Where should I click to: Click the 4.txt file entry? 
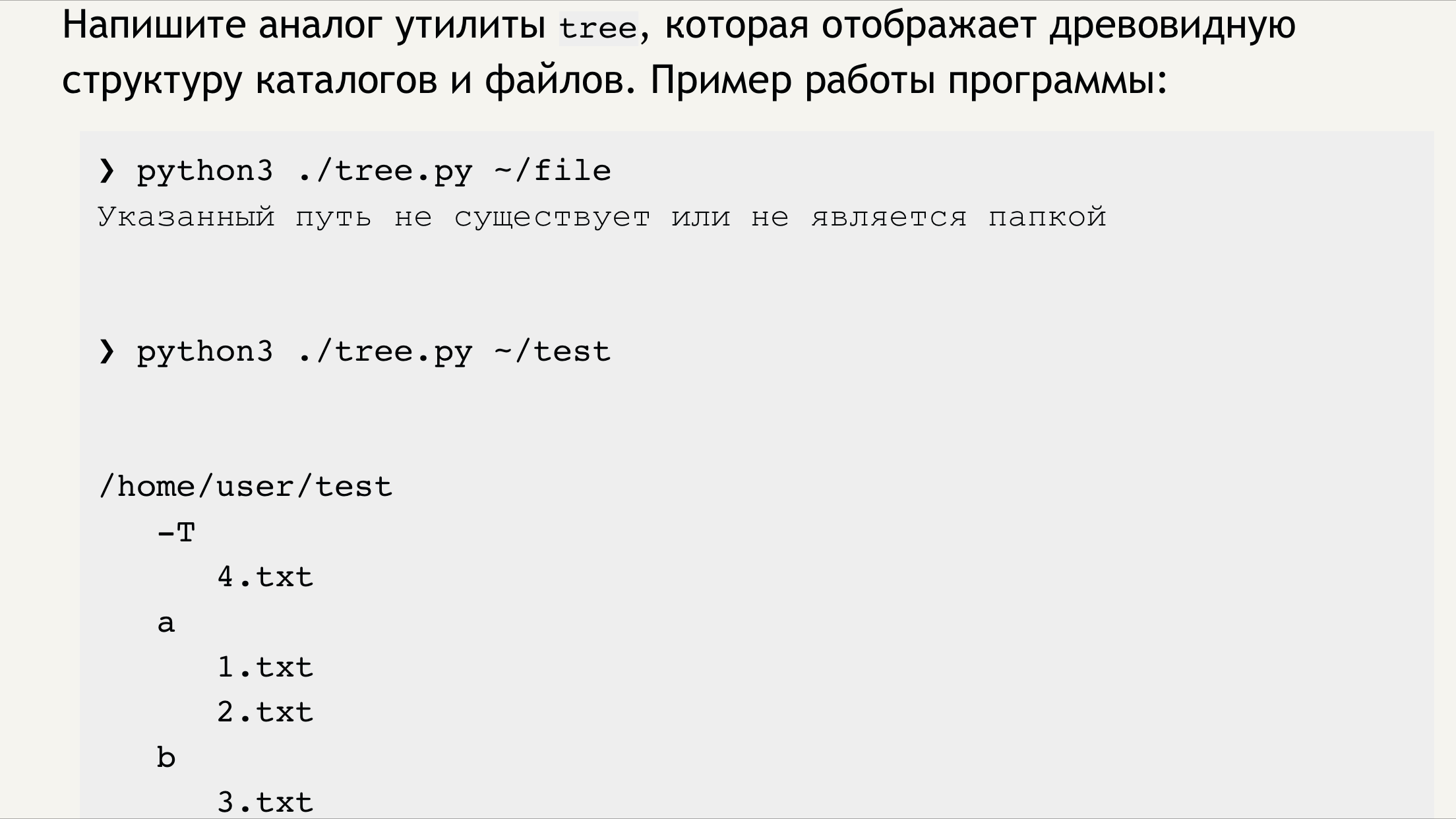coord(265,577)
